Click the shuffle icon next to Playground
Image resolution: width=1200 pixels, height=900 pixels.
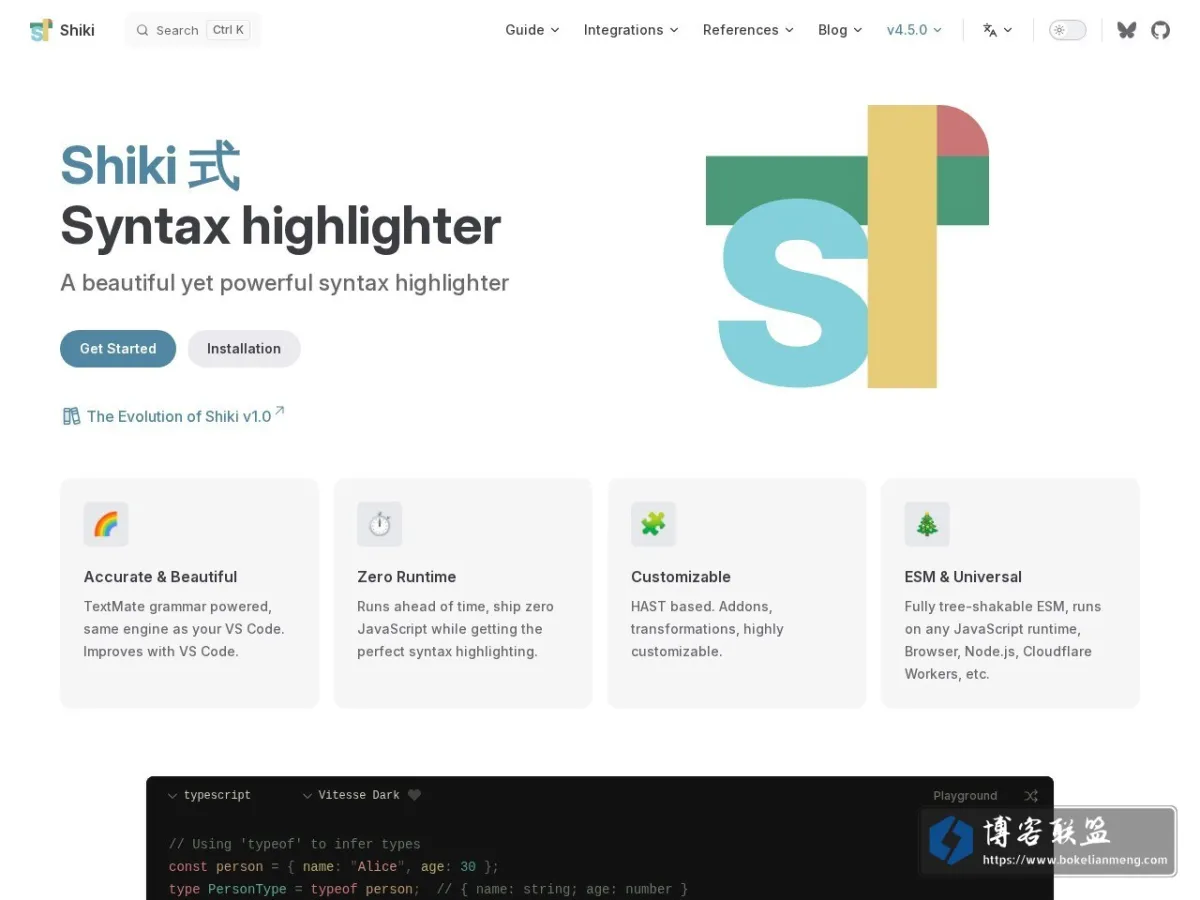(x=1031, y=796)
